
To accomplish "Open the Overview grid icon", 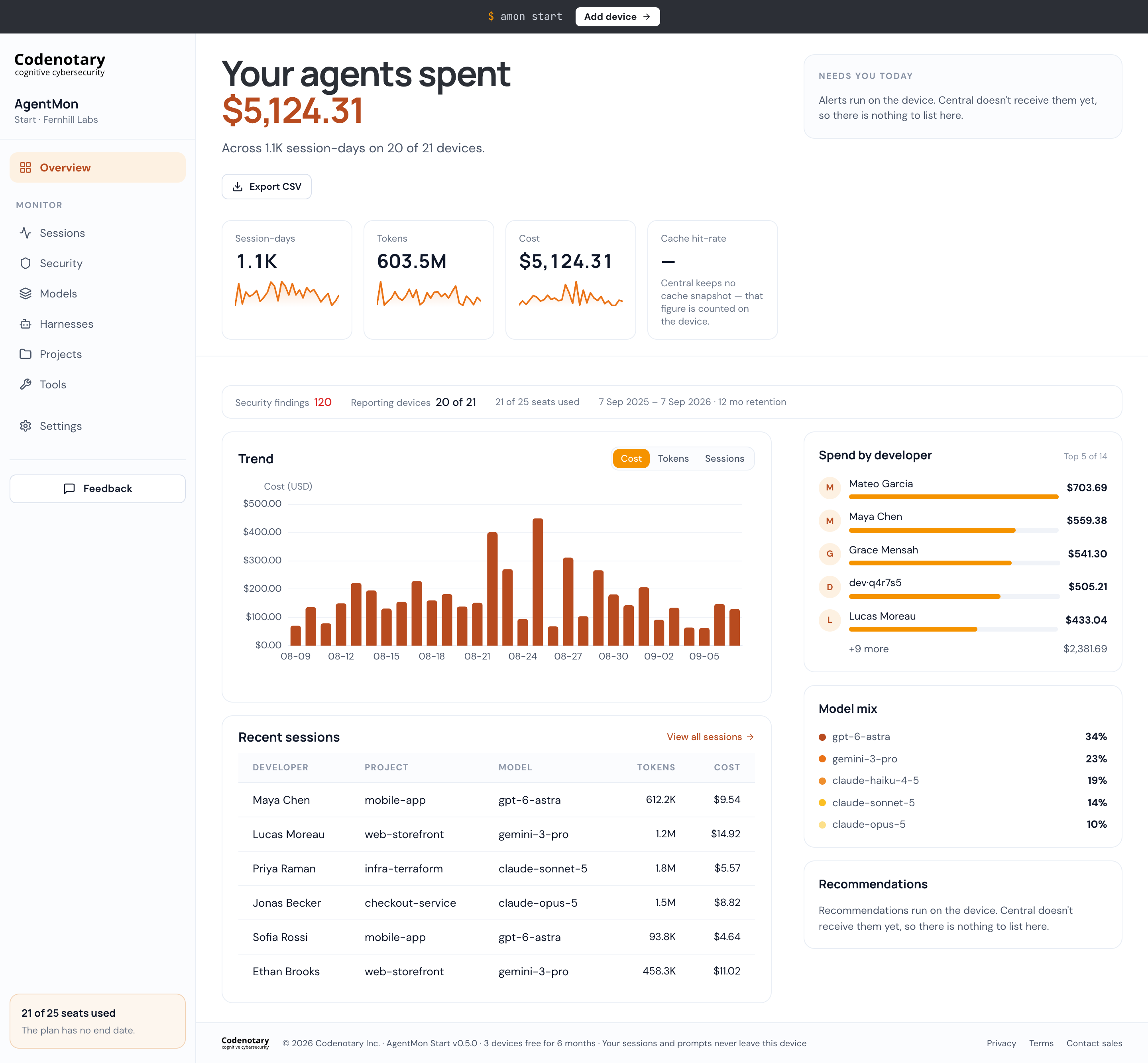I will tap(25, 167).
